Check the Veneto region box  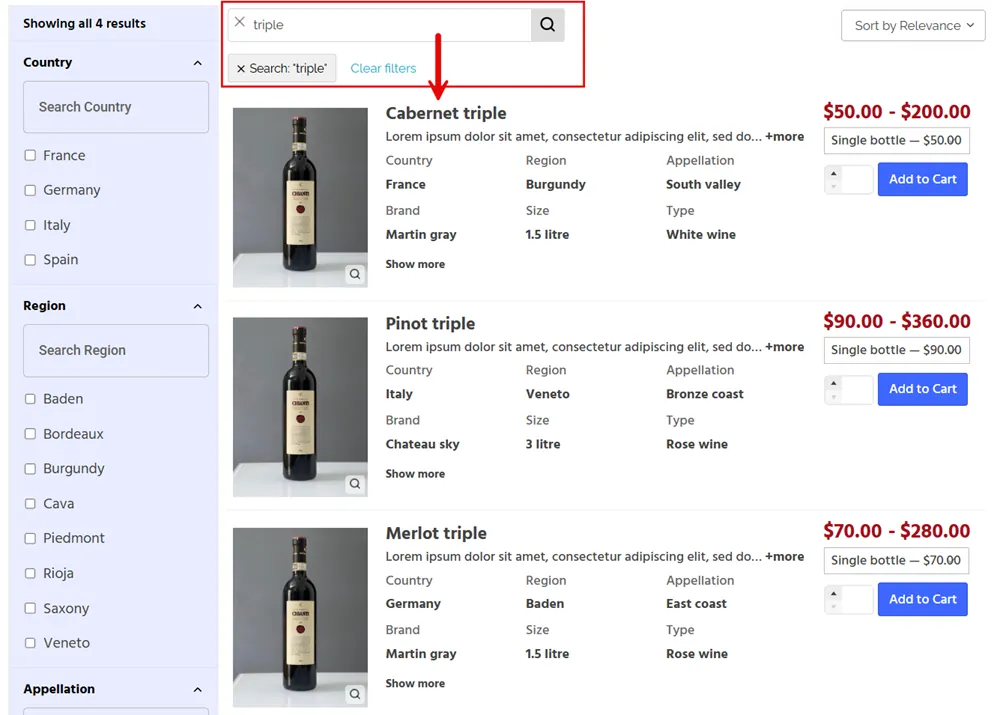[x=30, y=643]
